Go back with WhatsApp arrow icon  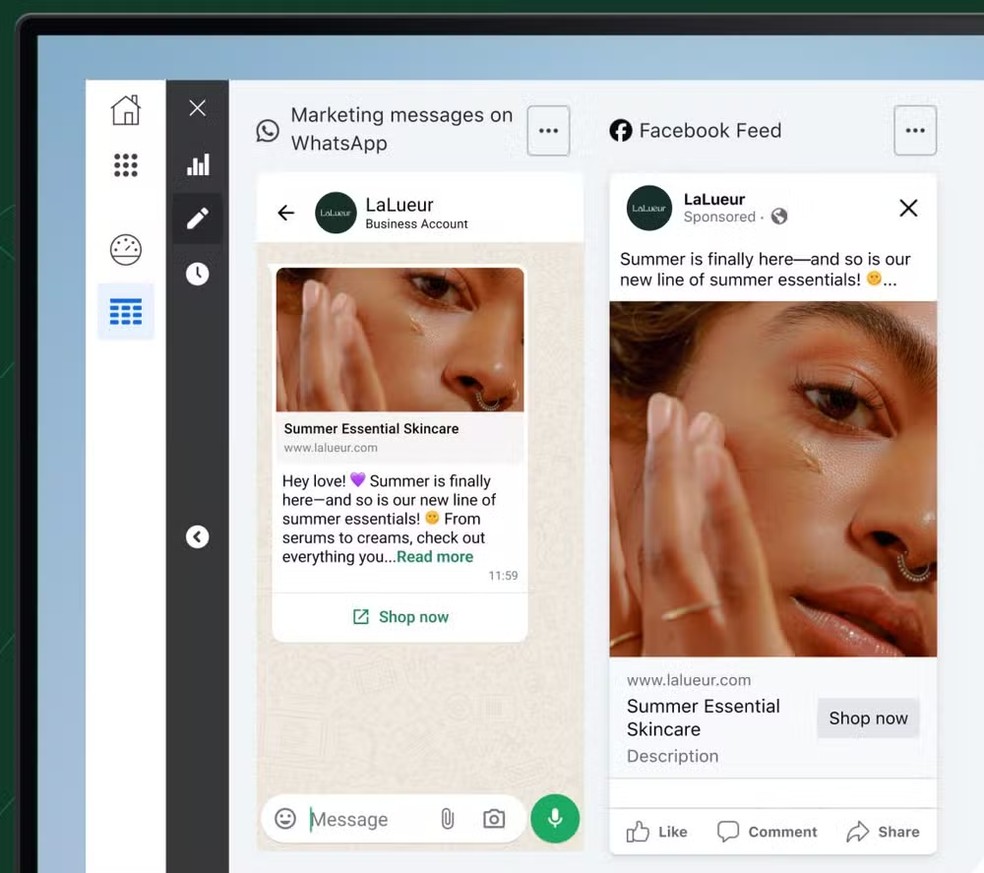286,213
